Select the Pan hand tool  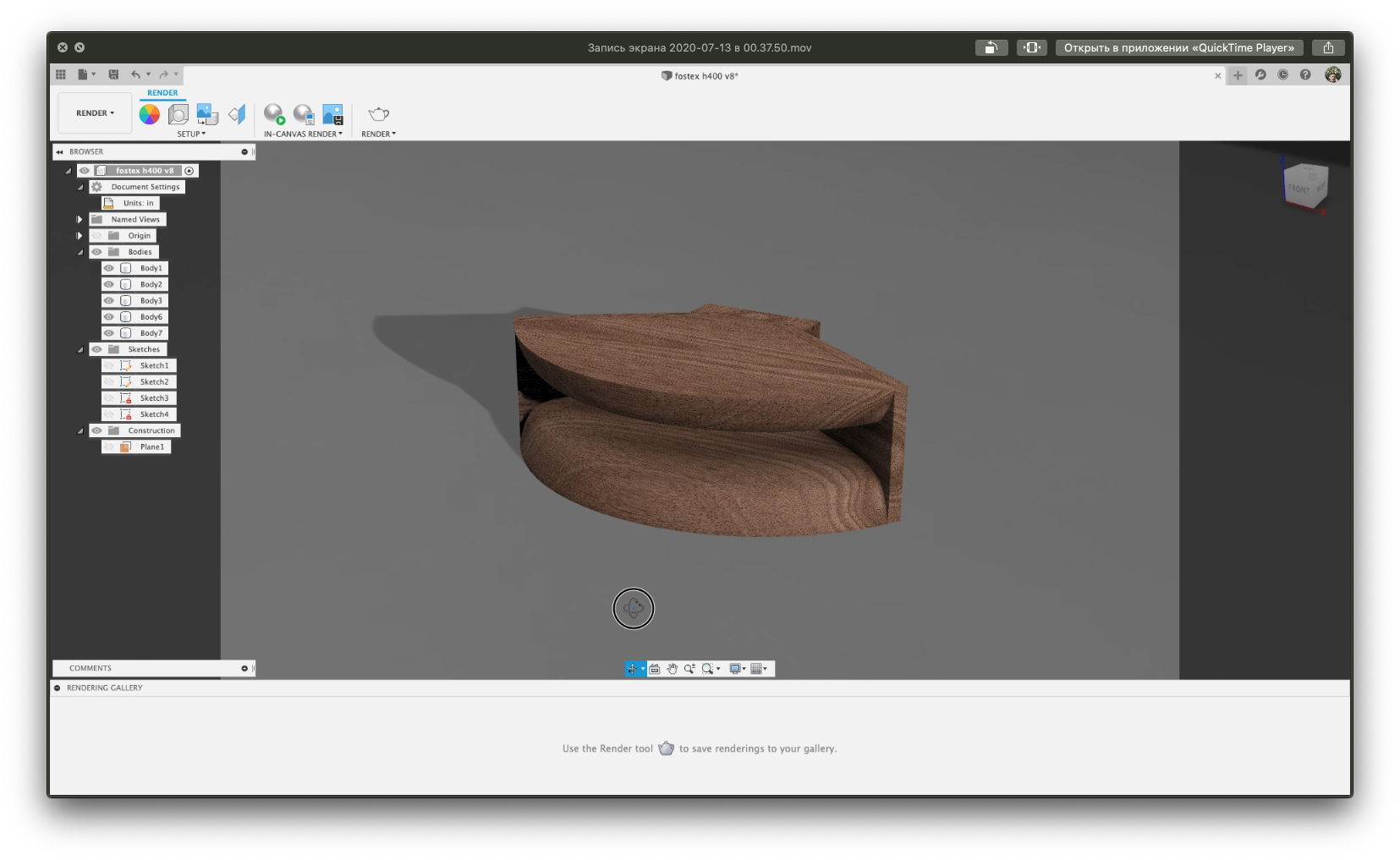(x=672, y=669)
